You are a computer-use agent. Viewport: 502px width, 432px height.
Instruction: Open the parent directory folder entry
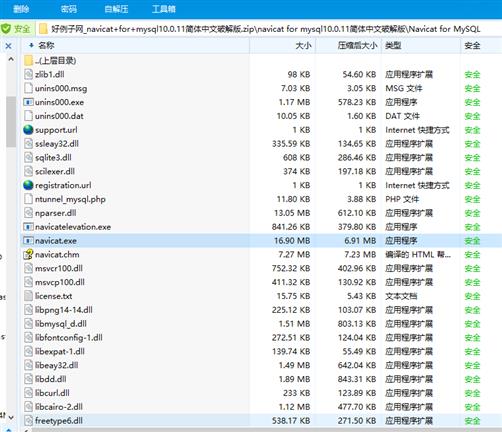50,60
